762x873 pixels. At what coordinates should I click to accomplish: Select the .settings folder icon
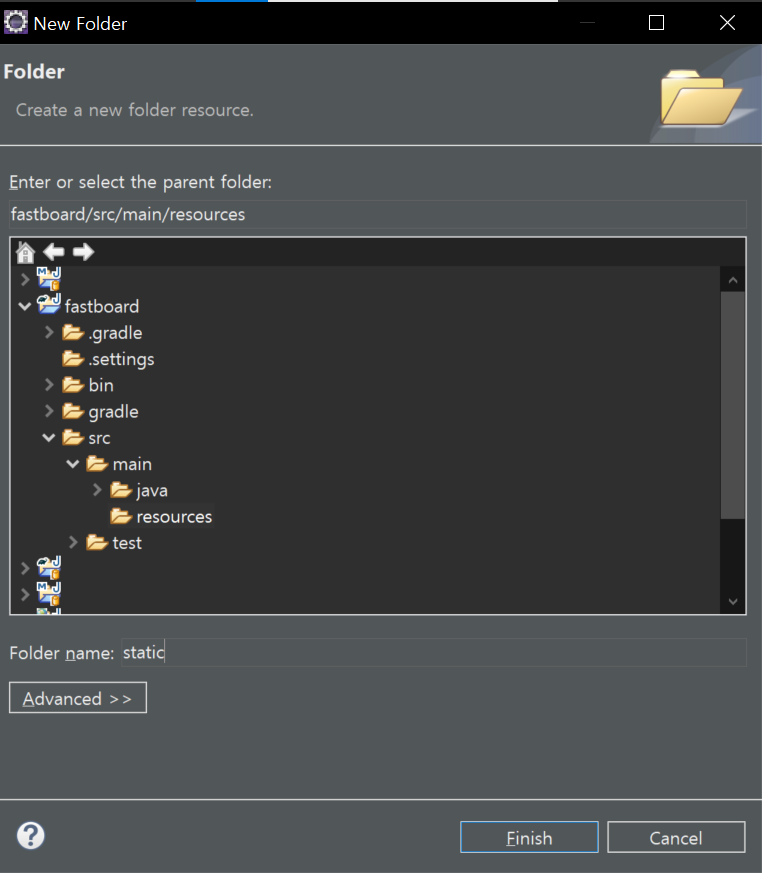coord(73,359)
